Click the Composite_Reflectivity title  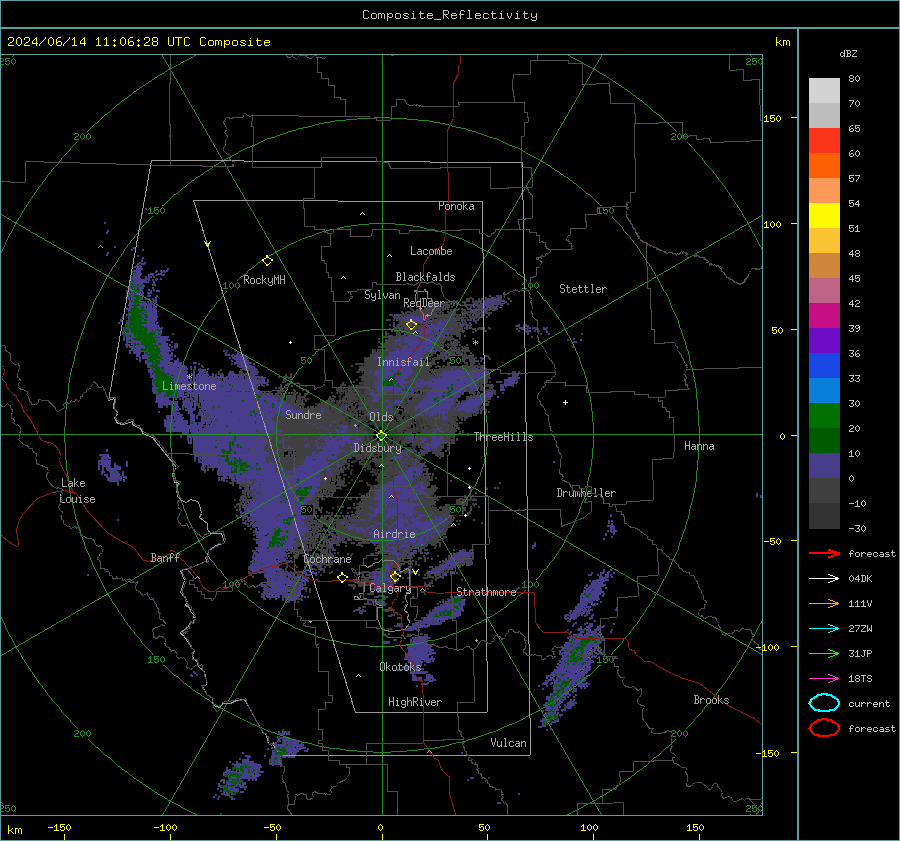click(450, 15)
